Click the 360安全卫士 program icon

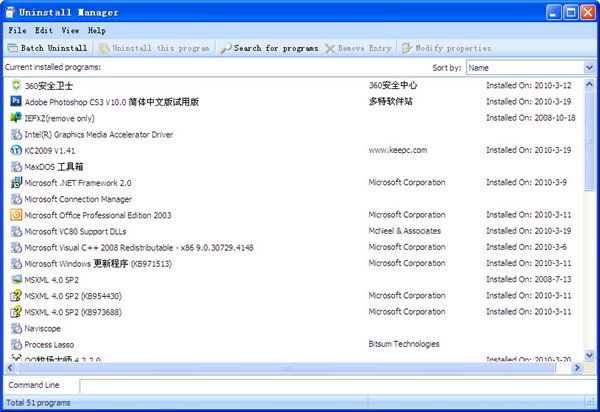click(x=16, y=85)
